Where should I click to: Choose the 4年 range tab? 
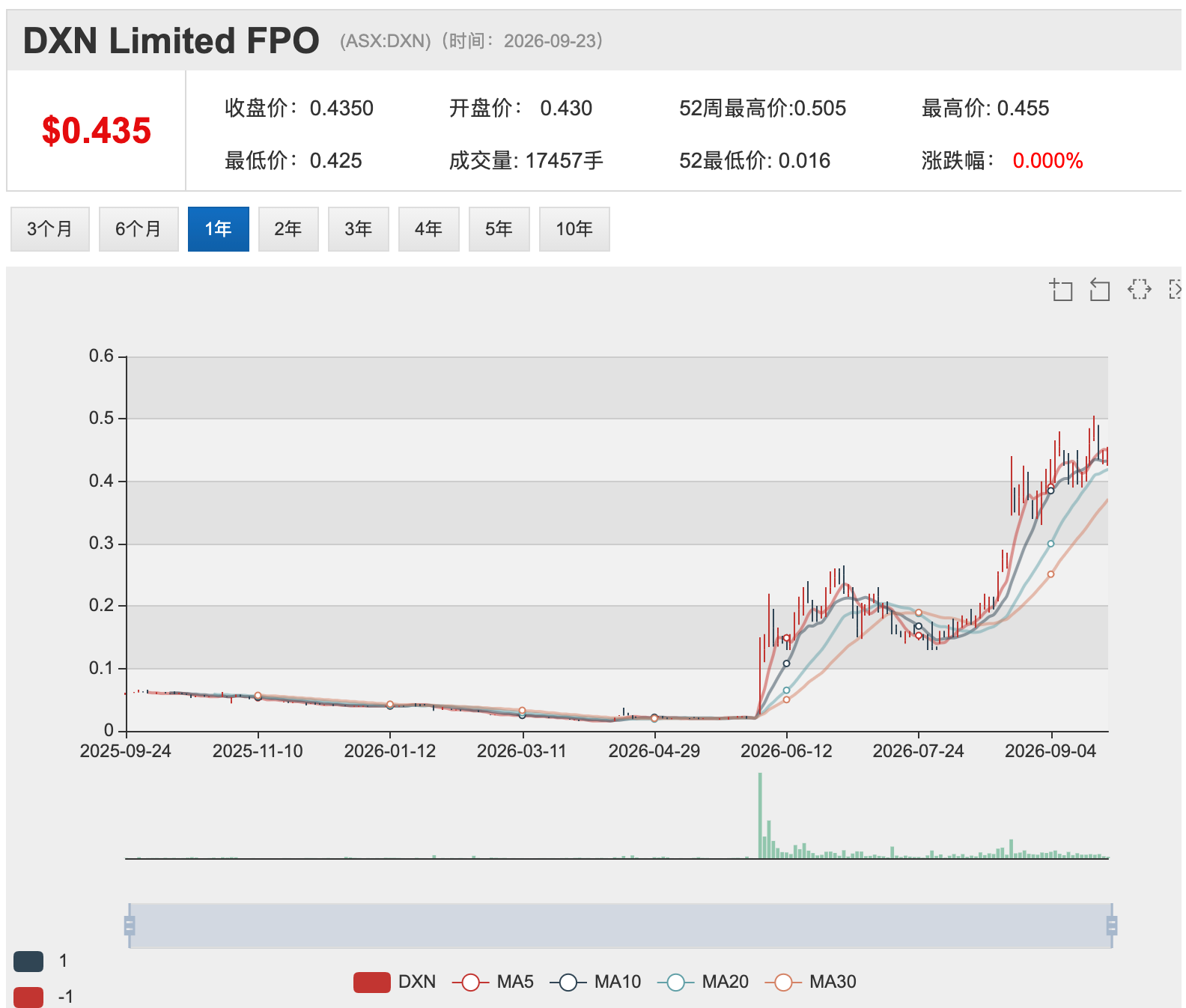tap(429, 229)
